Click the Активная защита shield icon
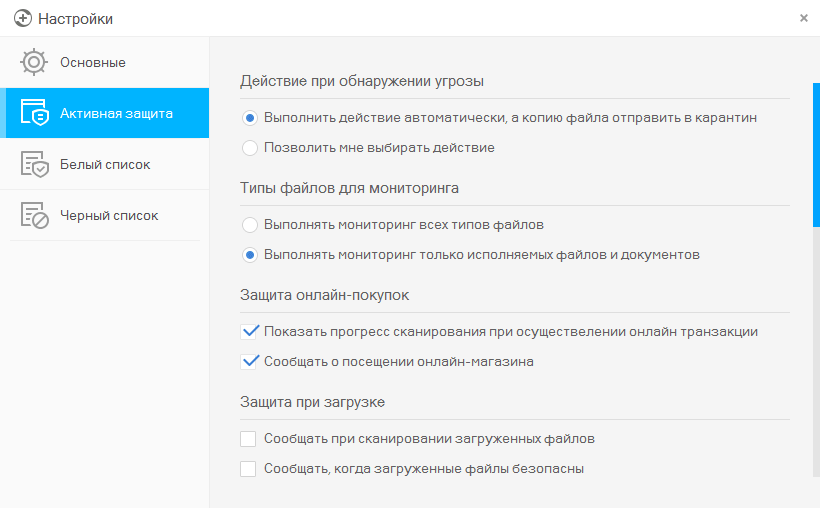The width and height of the screenshot is (820, 508). (x=34, y=113)
